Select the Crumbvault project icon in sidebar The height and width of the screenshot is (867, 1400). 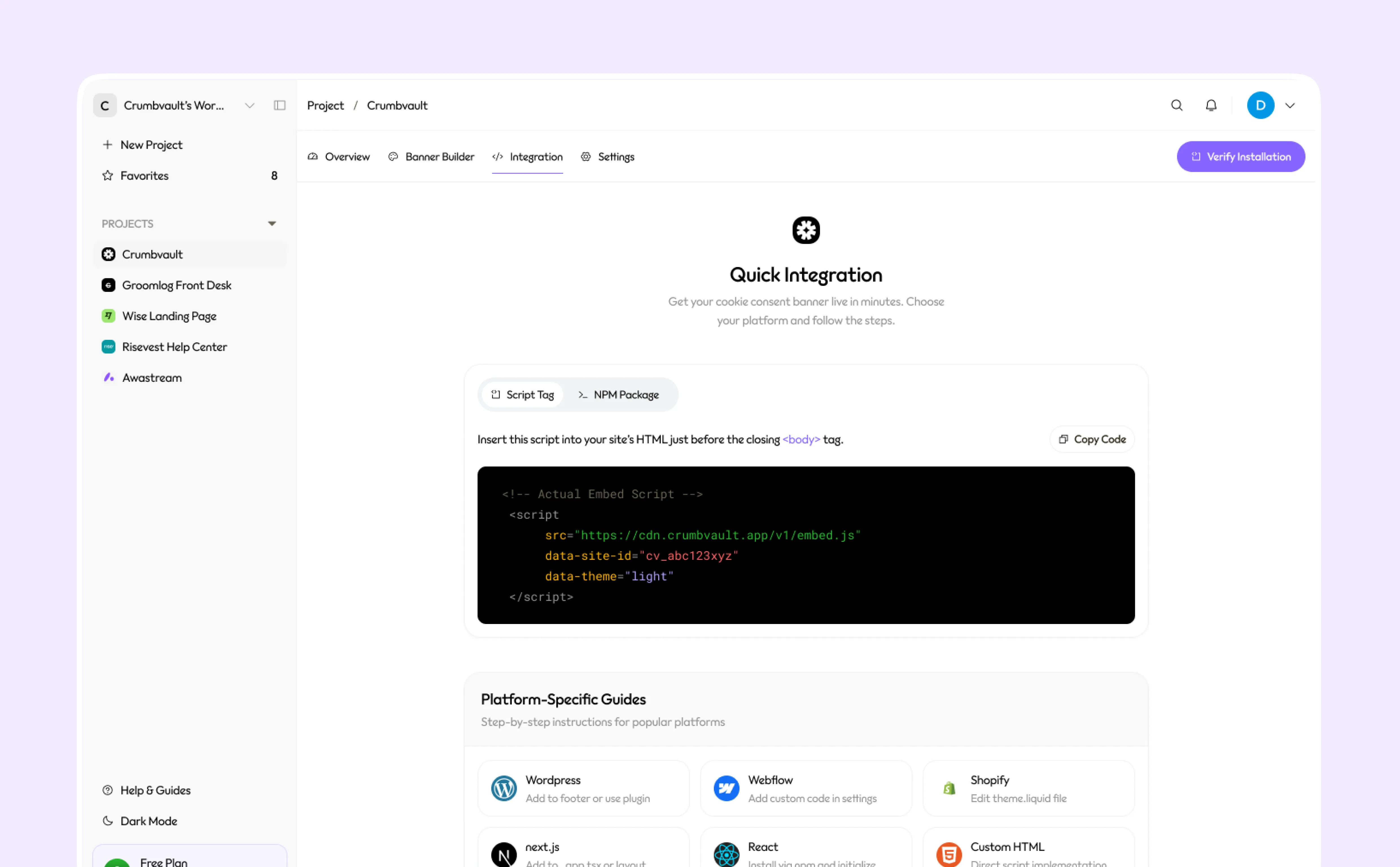pos(108,254)
